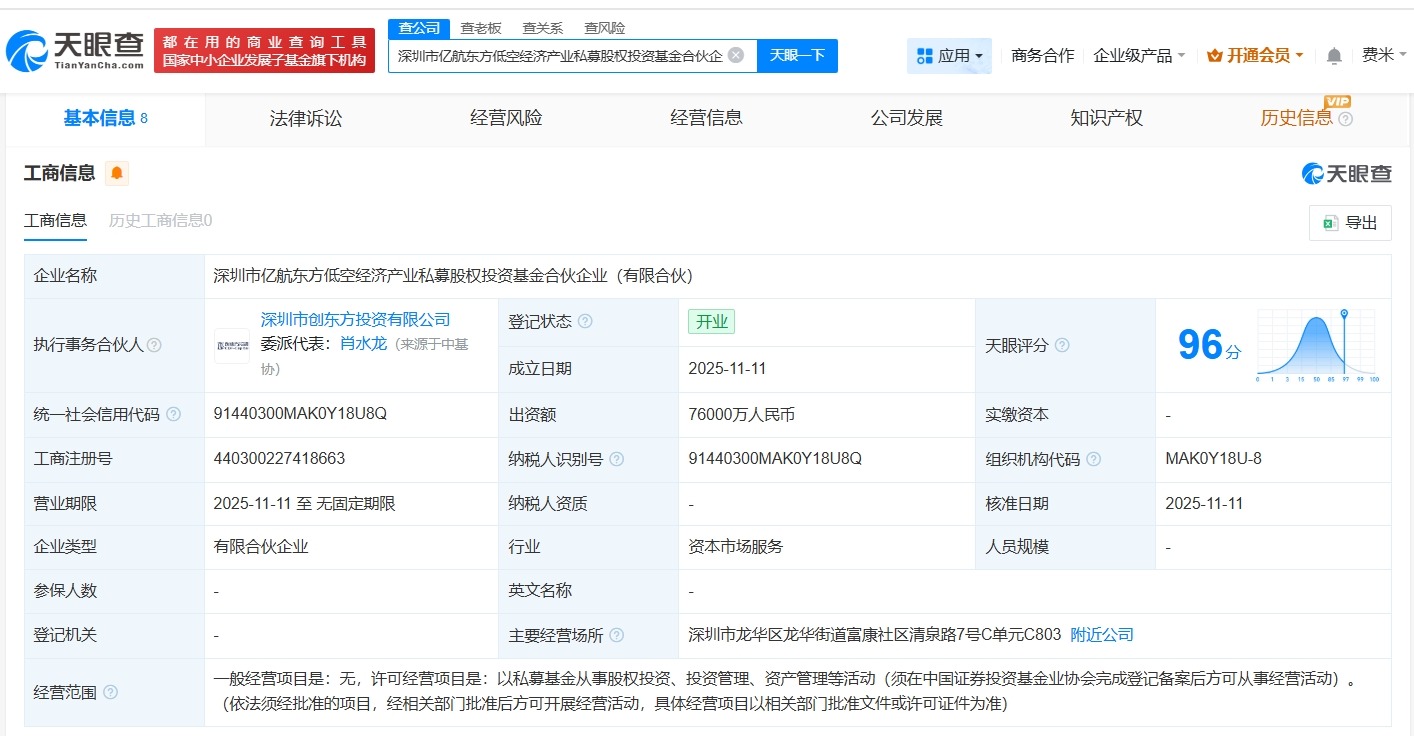Open the notification bell icon
Screen dimensions: 1414x736
[1333, 56]
